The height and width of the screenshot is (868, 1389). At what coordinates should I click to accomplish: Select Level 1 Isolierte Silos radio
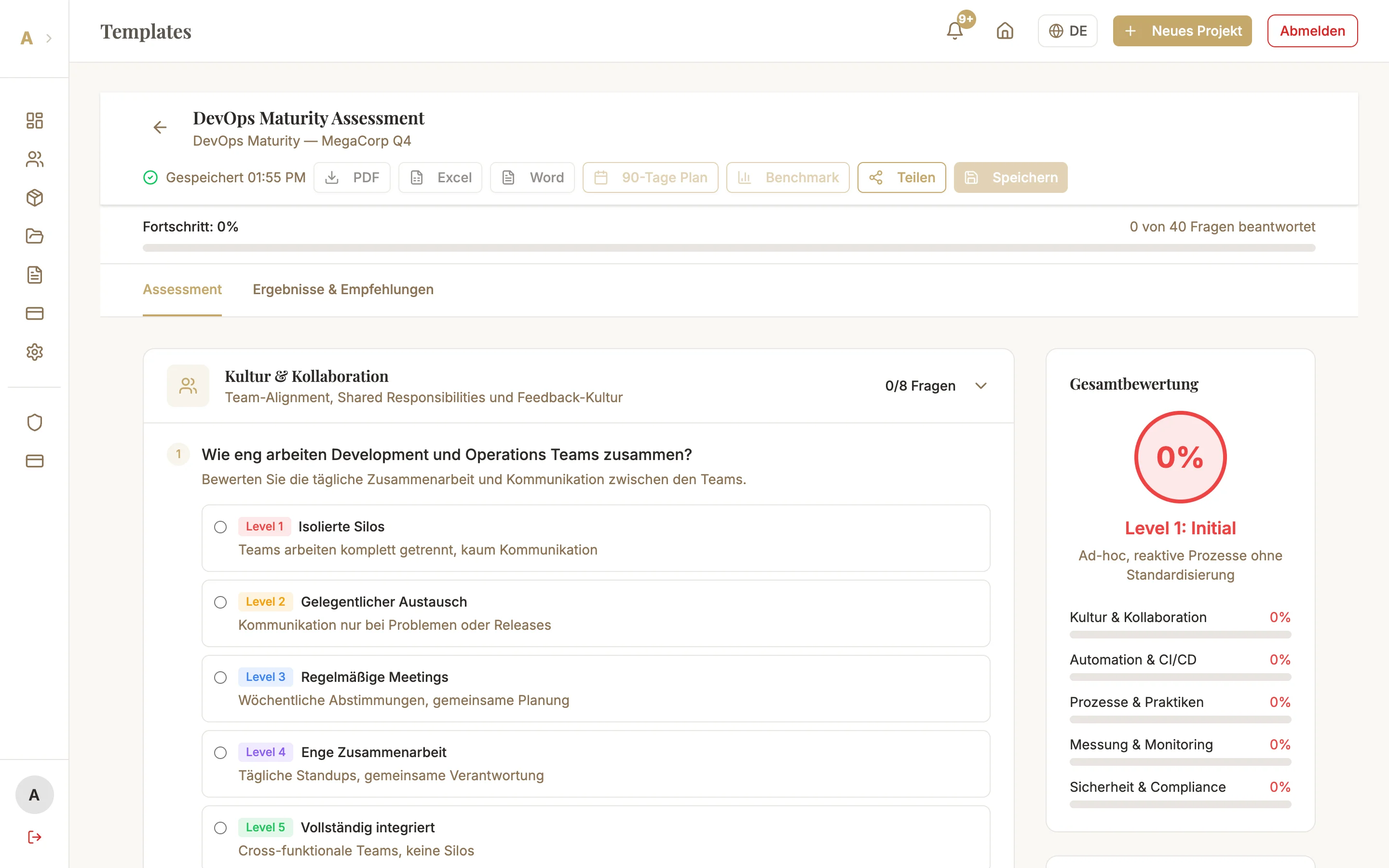point(220,527)
